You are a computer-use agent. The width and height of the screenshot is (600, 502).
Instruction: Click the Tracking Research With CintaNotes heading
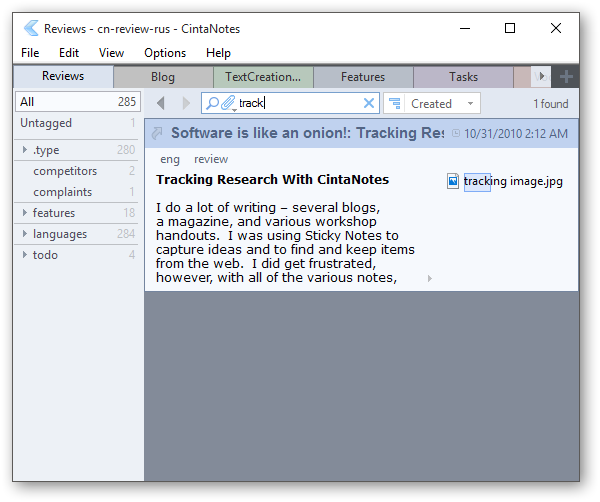click(x=272, y=179)
